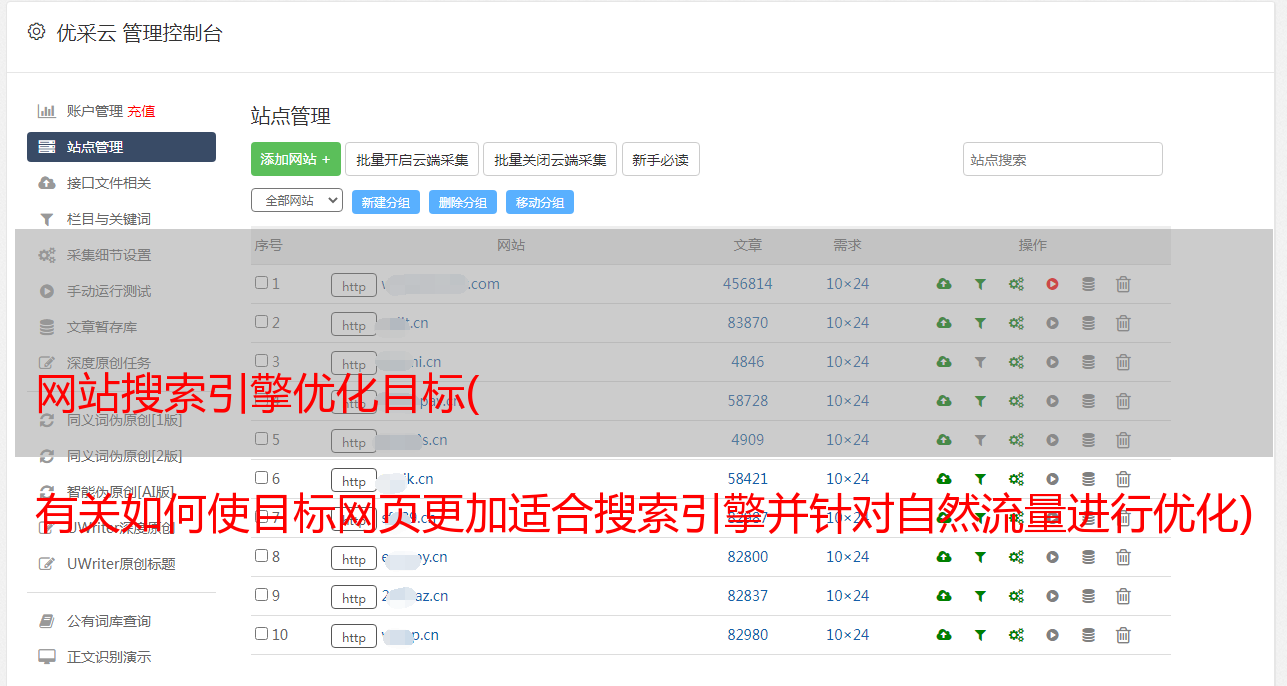Screen dimensions: 1287x686
Task: Click the filter icon for the 456814-article site
Action: [x=980, y=284]
